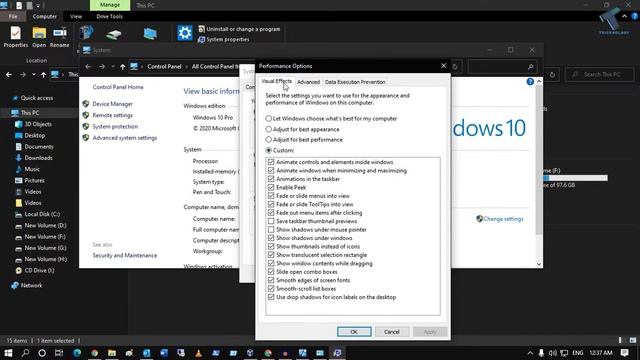
Task: Check Save taskbar thumbnail previews
Action: click(271, 221)
